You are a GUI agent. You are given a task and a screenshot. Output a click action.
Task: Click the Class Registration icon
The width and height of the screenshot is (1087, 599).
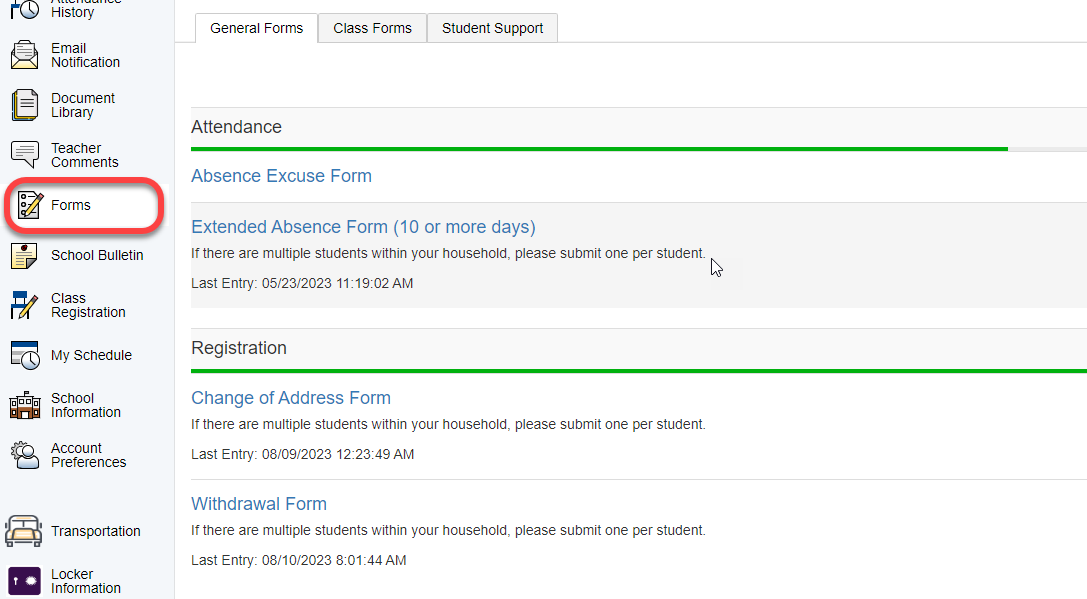[x=25, y=305]
